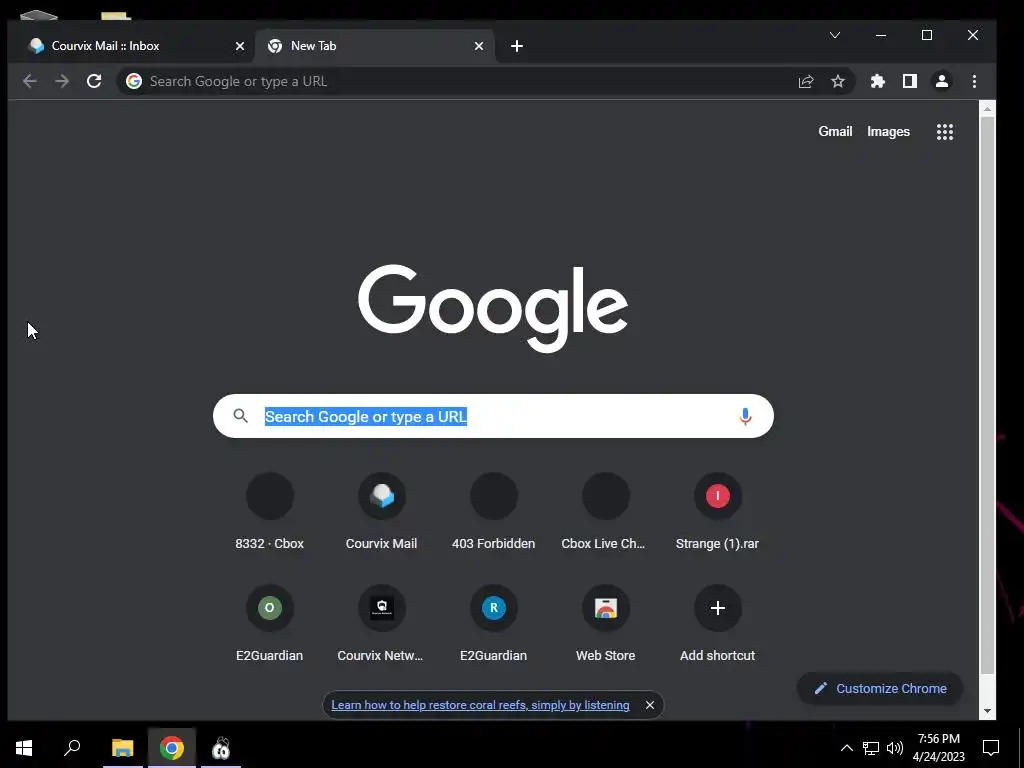The height and width of the screenshot is (768, 1024).
Task: Open the Extensions puzzle icon
Action: (878, 81)
